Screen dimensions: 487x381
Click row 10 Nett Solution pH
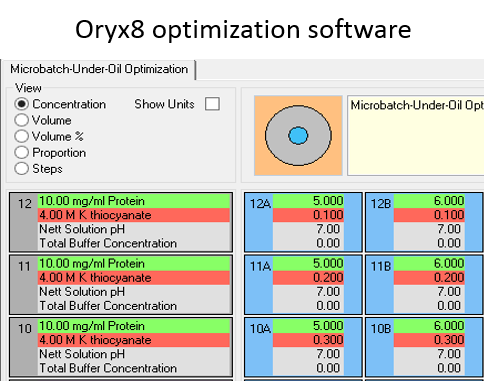[134, 354]
